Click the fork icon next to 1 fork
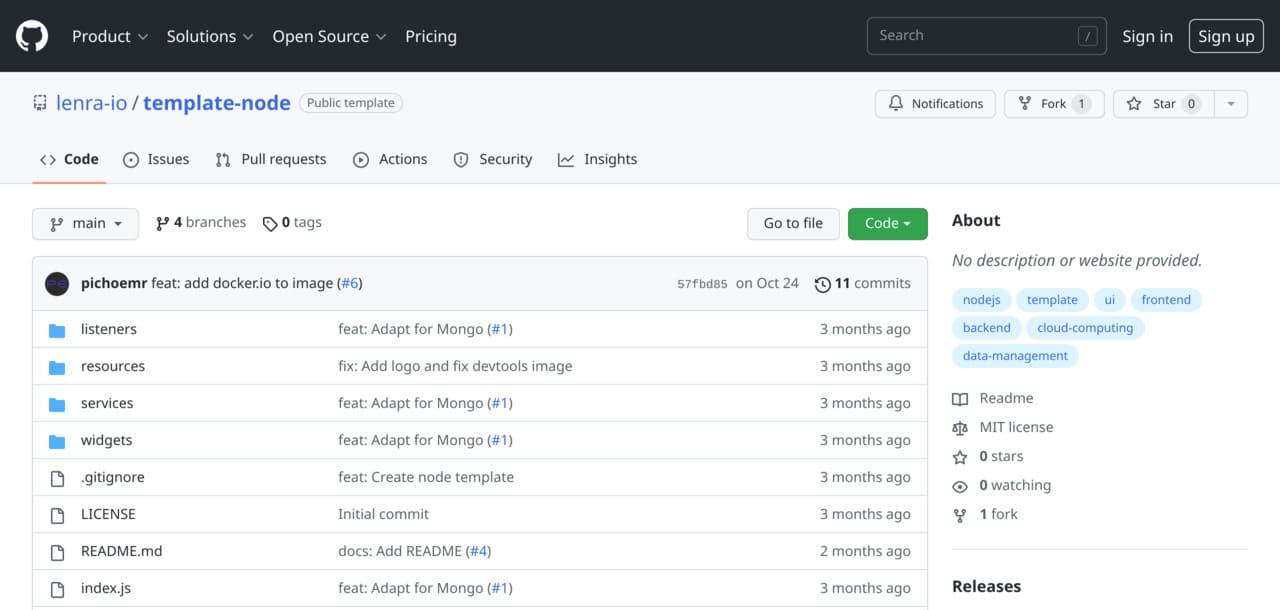This screenshot has width=1280, height=610. click(x=960, y=515)
